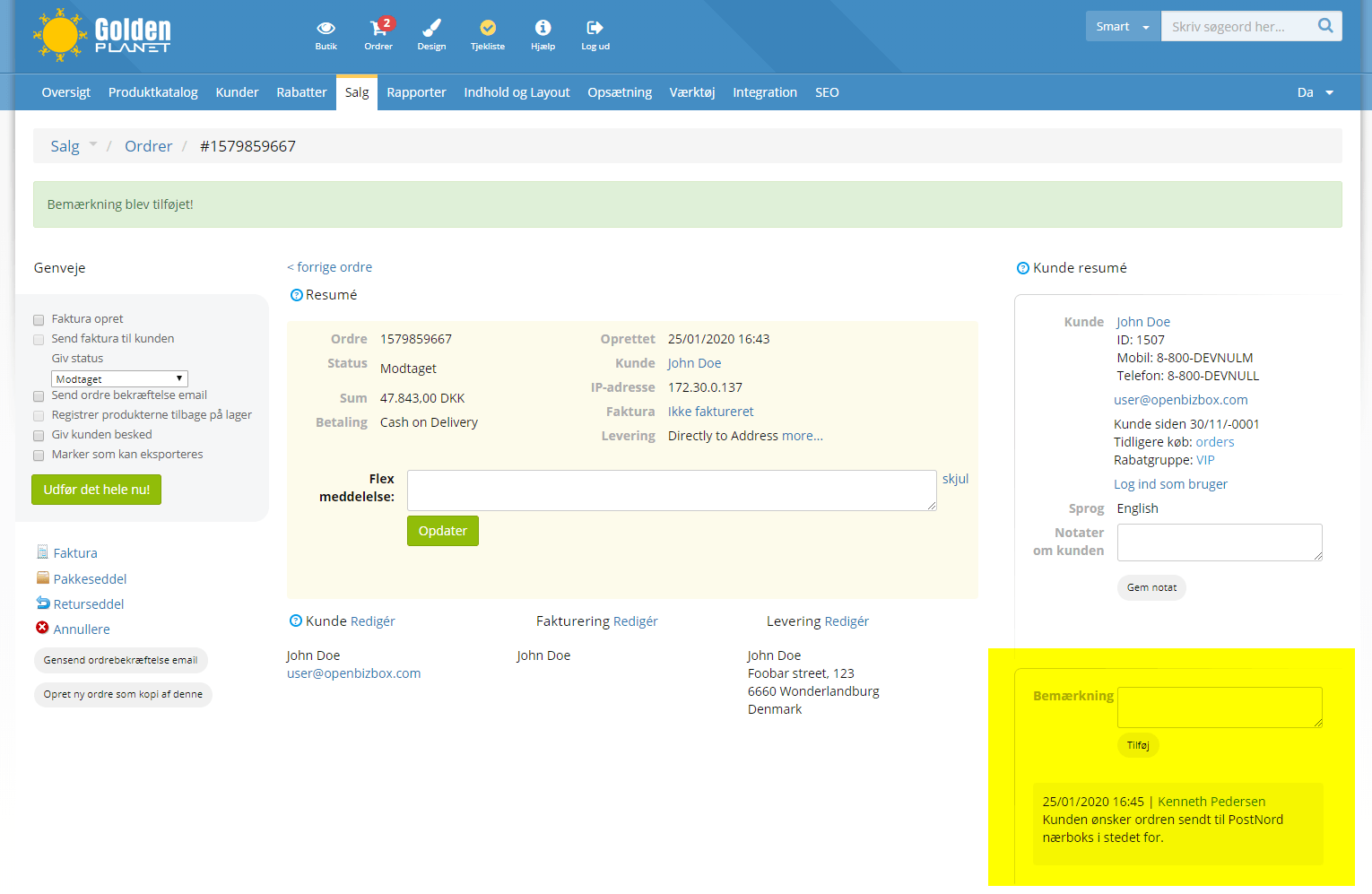Check the Faktura opret checkbox
This screenshot has width=1372, height=894.
click(x=39, y=320)
